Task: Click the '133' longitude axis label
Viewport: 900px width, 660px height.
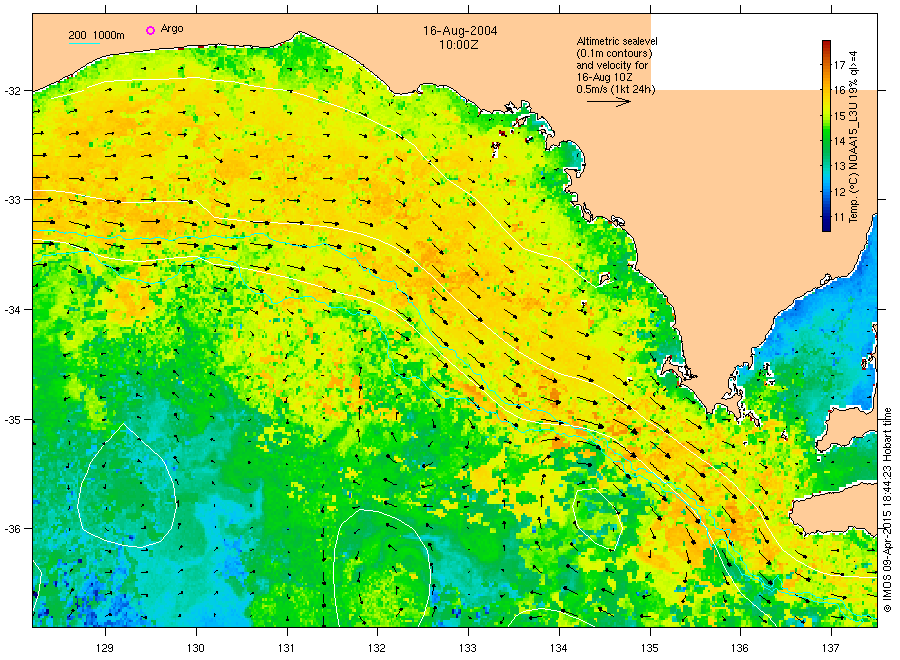Action: [468, 648]
